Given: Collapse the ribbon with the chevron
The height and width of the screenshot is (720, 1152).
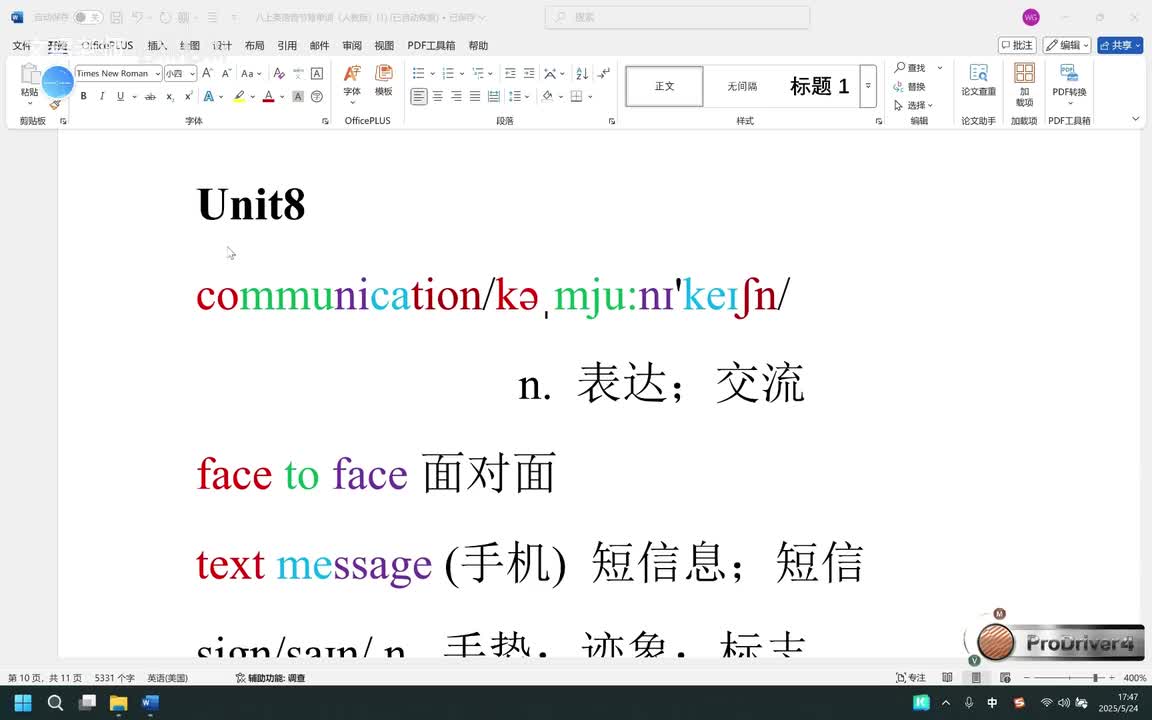Looking at the screenshot, I should [x=1135, y=119].
